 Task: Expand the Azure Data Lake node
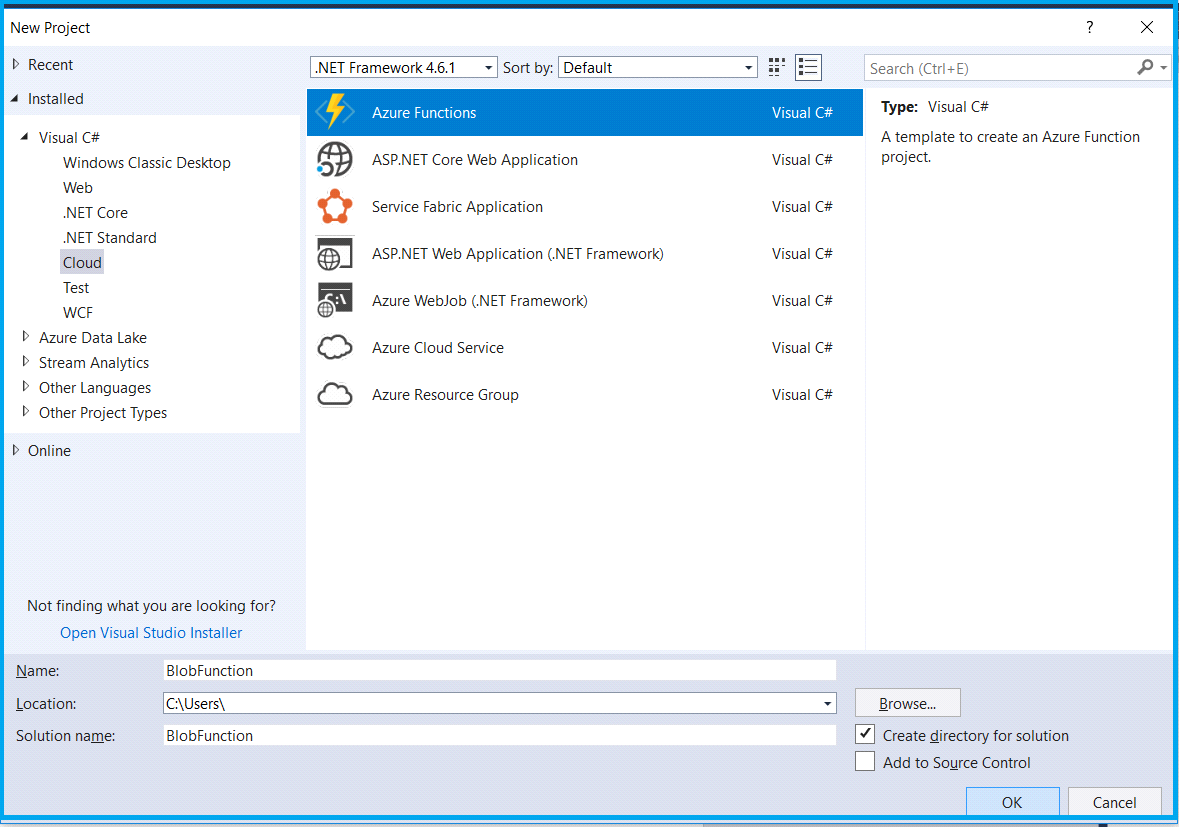(x=26, y=337)
